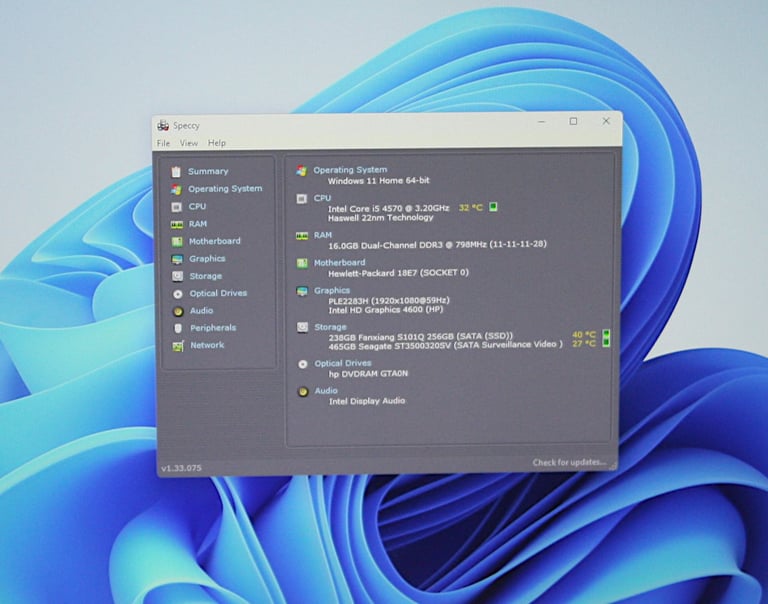Select Network in the sidebar
768x604 pixels.
click(207, 345)
